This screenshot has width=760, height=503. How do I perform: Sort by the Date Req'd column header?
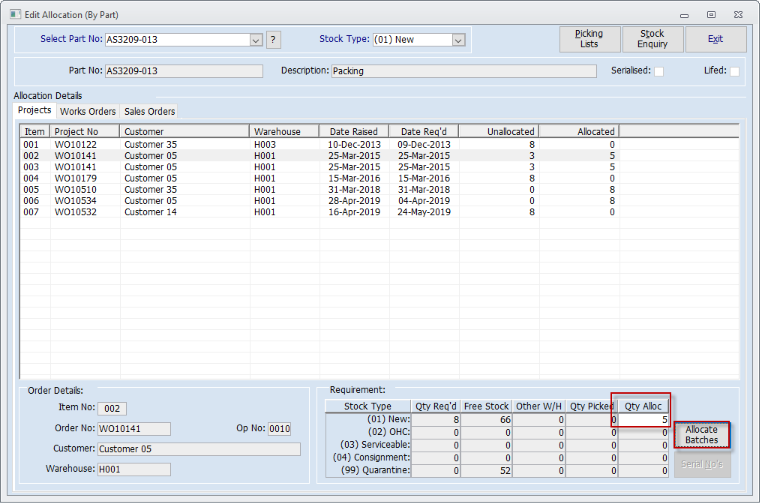pyautogui.click(x=424, y=131)
